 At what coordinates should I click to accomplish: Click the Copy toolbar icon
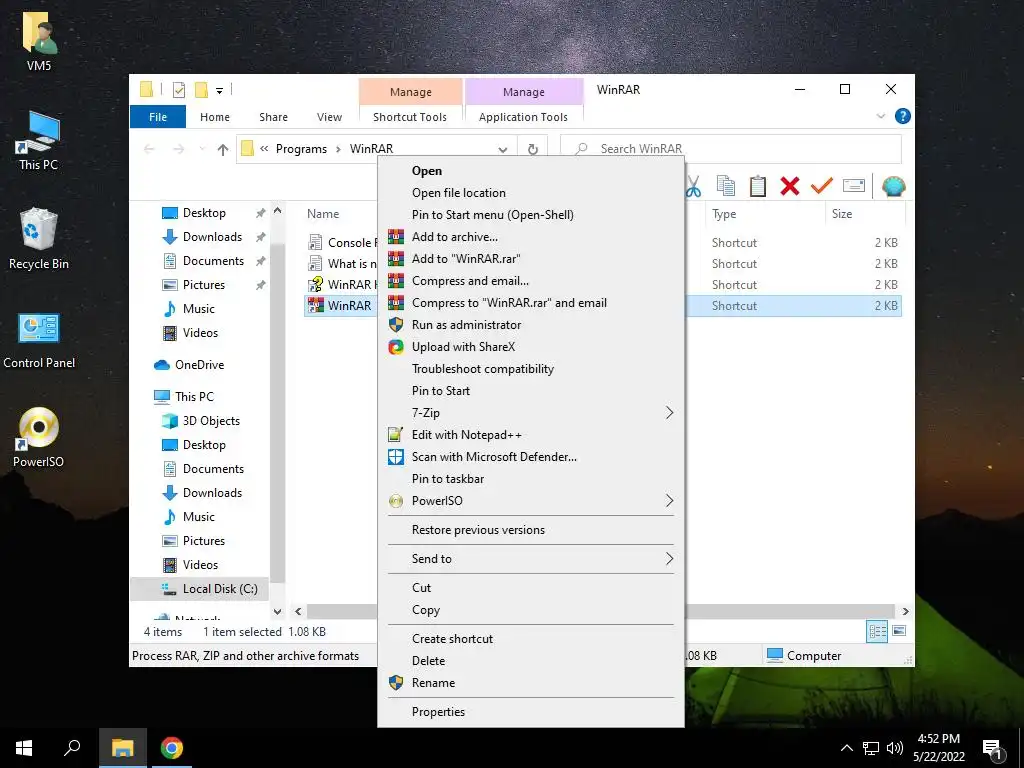(726, 187)
